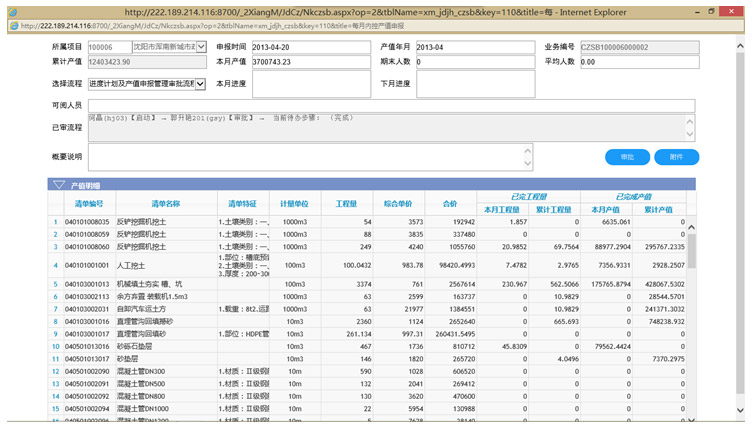Click cell 余方弃置 装载机1.5m3

152,297
